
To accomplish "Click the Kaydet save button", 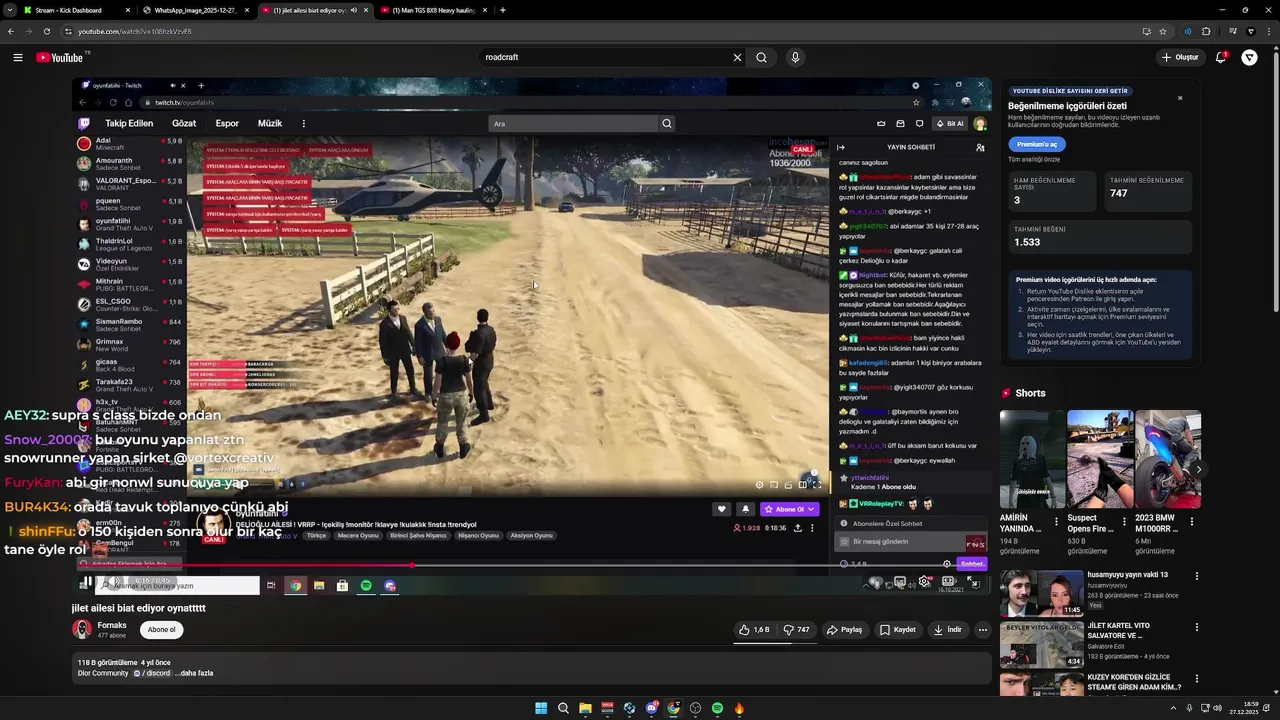I will [898, 630].
